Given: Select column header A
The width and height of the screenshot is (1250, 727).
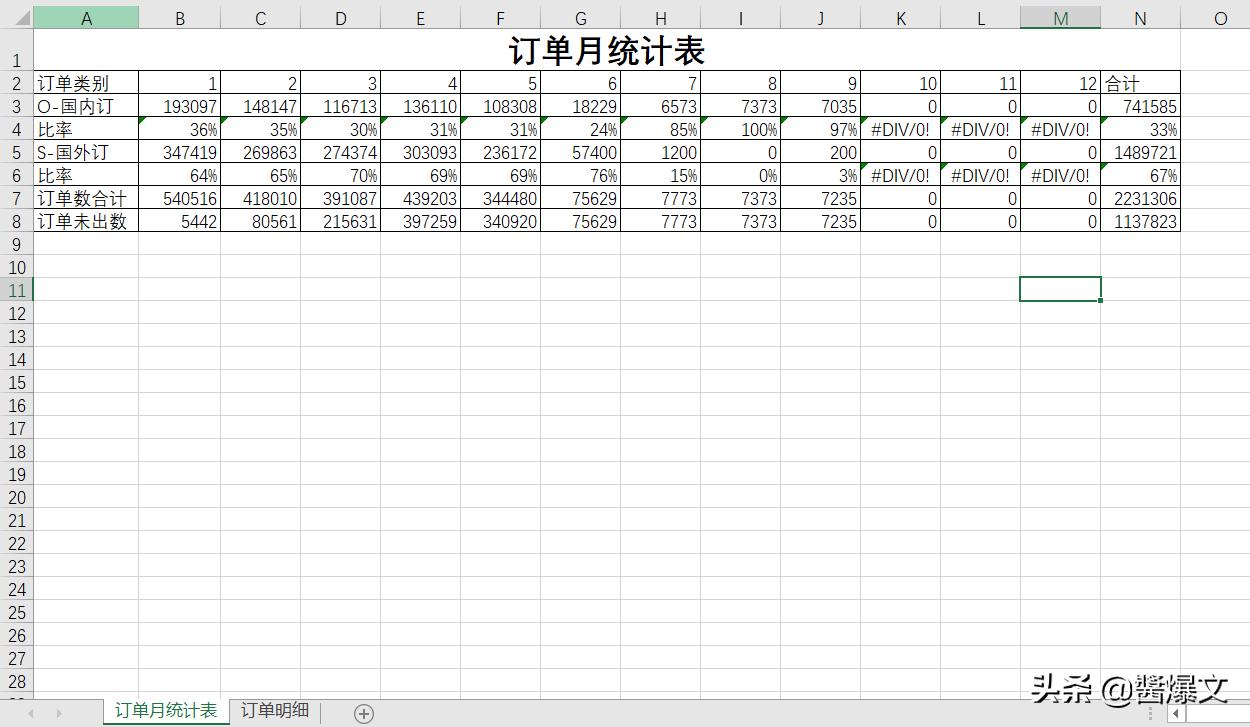Looking at the screenshot, I should pos(86,17).
